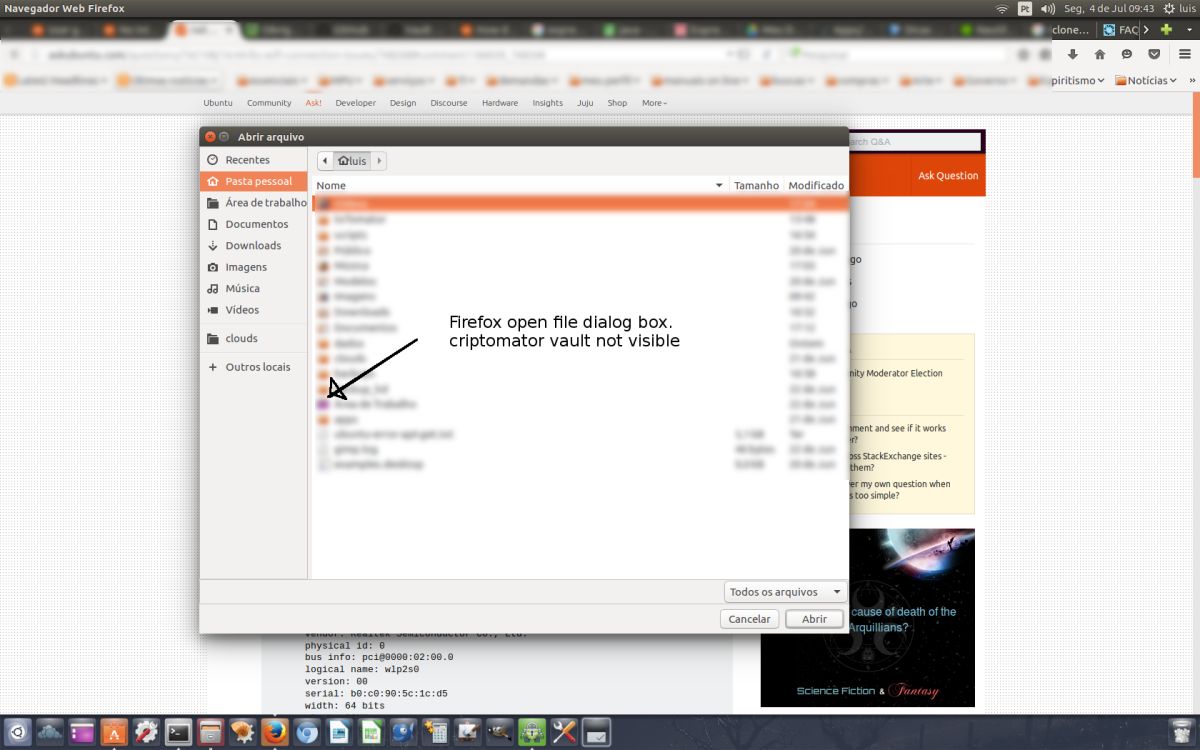Sort files by the Tamanho column
This screenshot has width=1200, height=750.
point(756,185)
